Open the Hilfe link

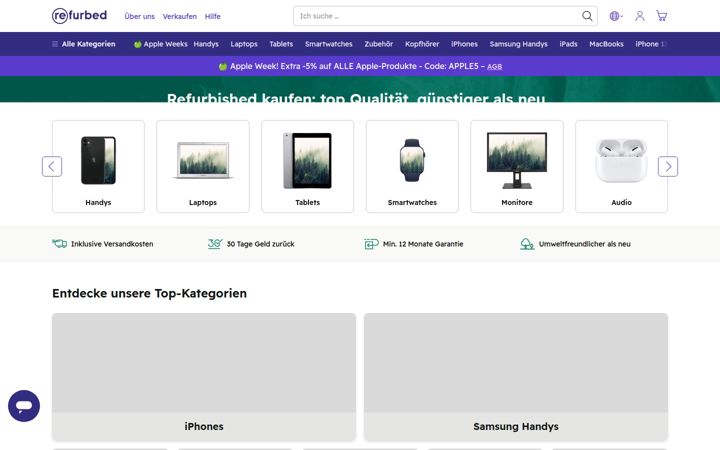pos(213,17)
